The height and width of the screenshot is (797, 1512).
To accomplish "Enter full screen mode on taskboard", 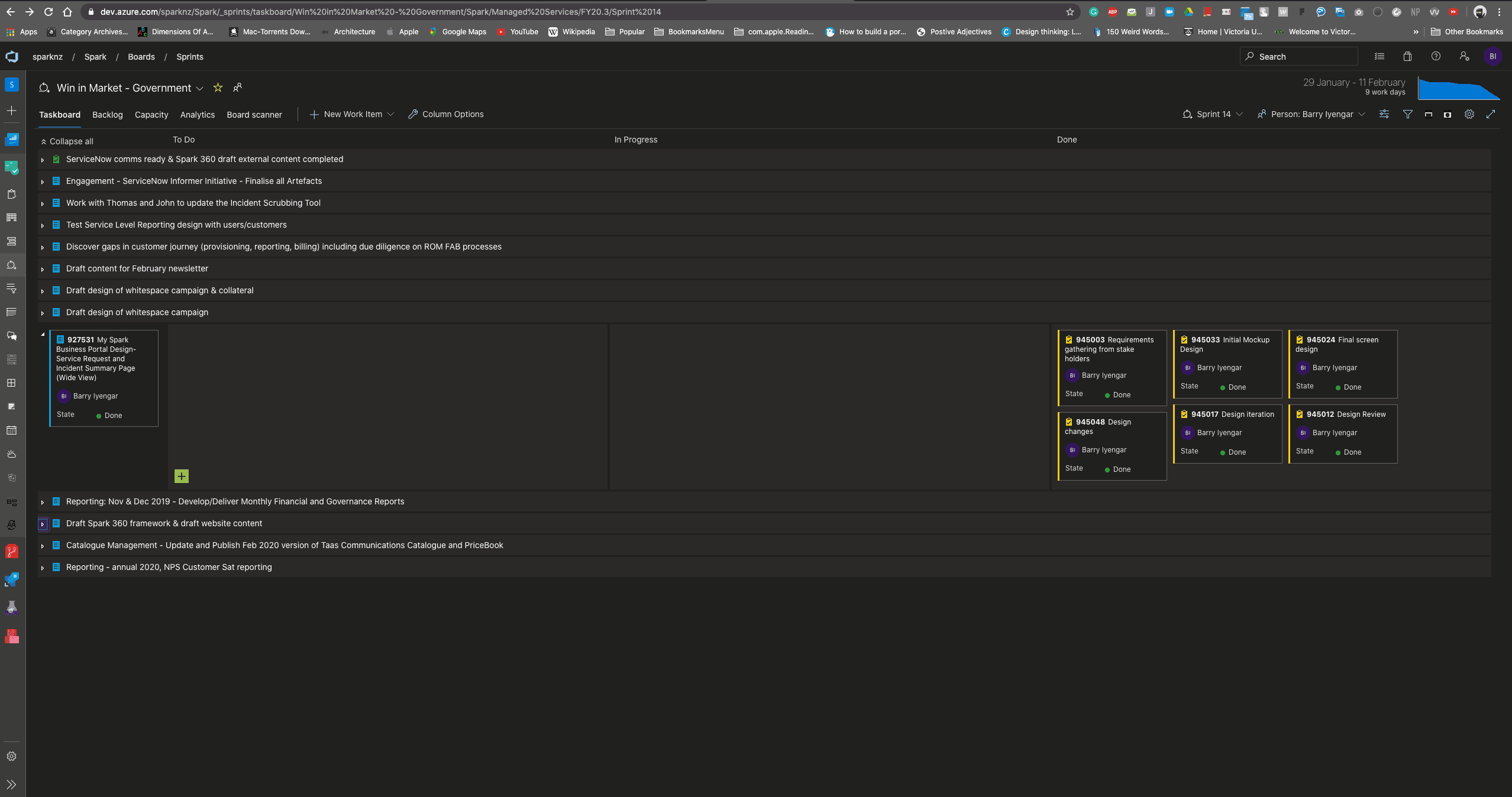I will (x=1491, y=114).
